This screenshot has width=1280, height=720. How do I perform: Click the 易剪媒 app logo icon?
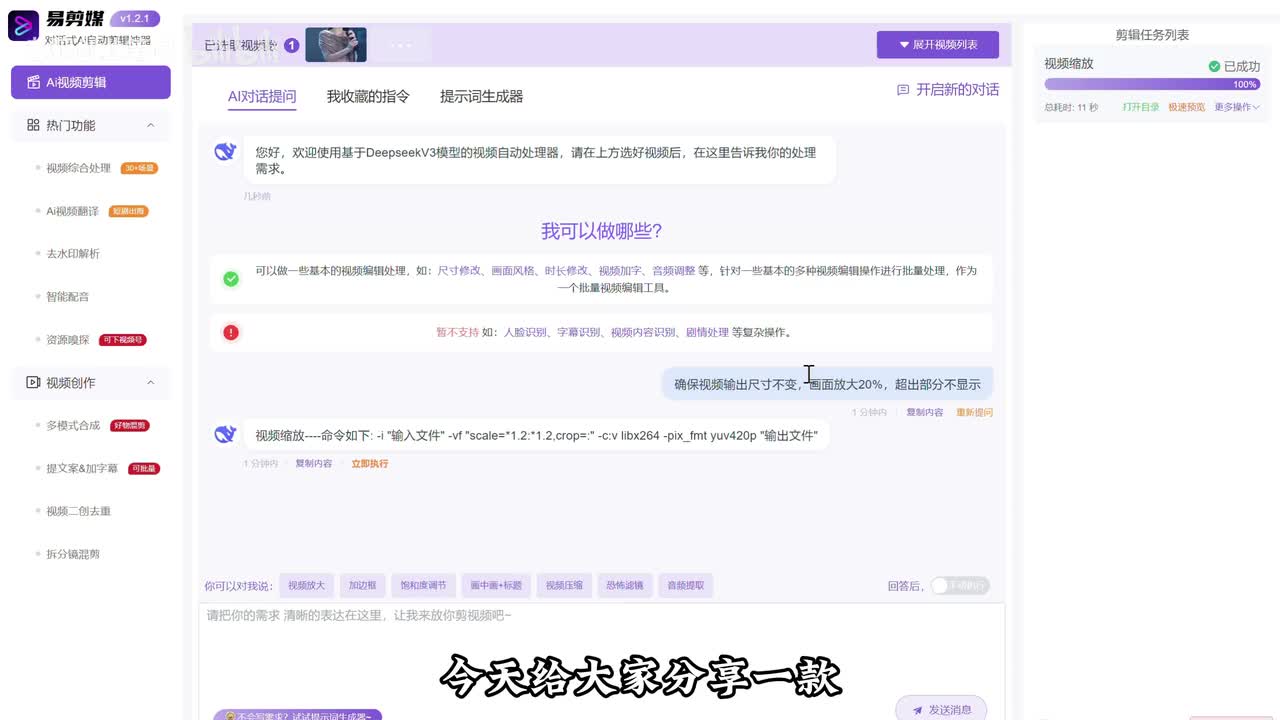click(23, 25)
